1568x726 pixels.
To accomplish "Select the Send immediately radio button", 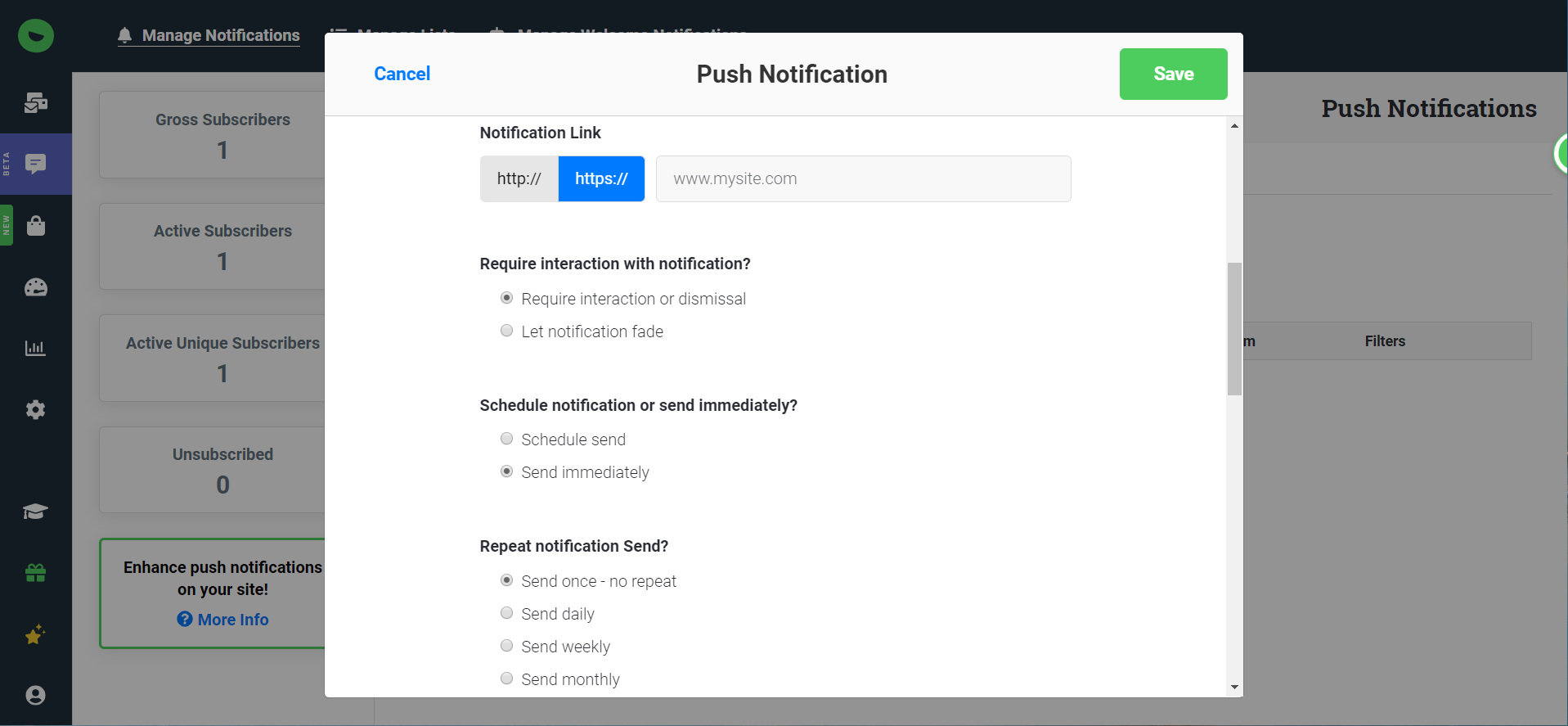I will click(506, 471).
